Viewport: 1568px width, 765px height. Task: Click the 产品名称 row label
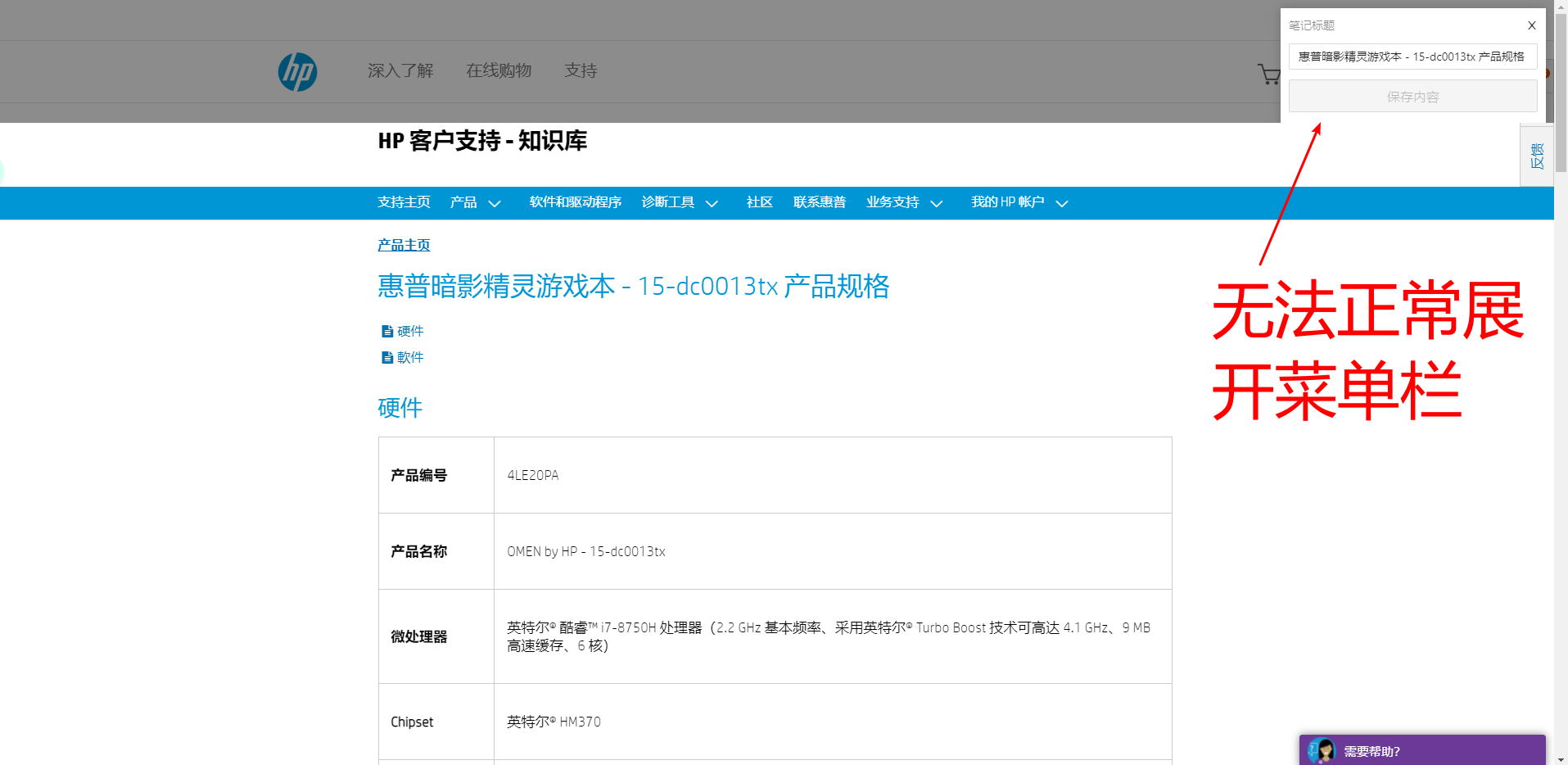coord(418,551)
